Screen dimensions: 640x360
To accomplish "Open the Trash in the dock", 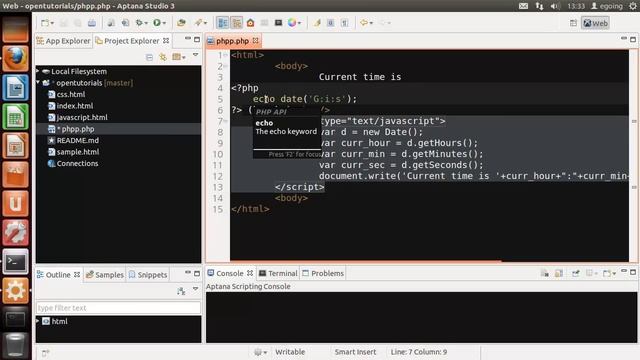I will click(16, 345).
